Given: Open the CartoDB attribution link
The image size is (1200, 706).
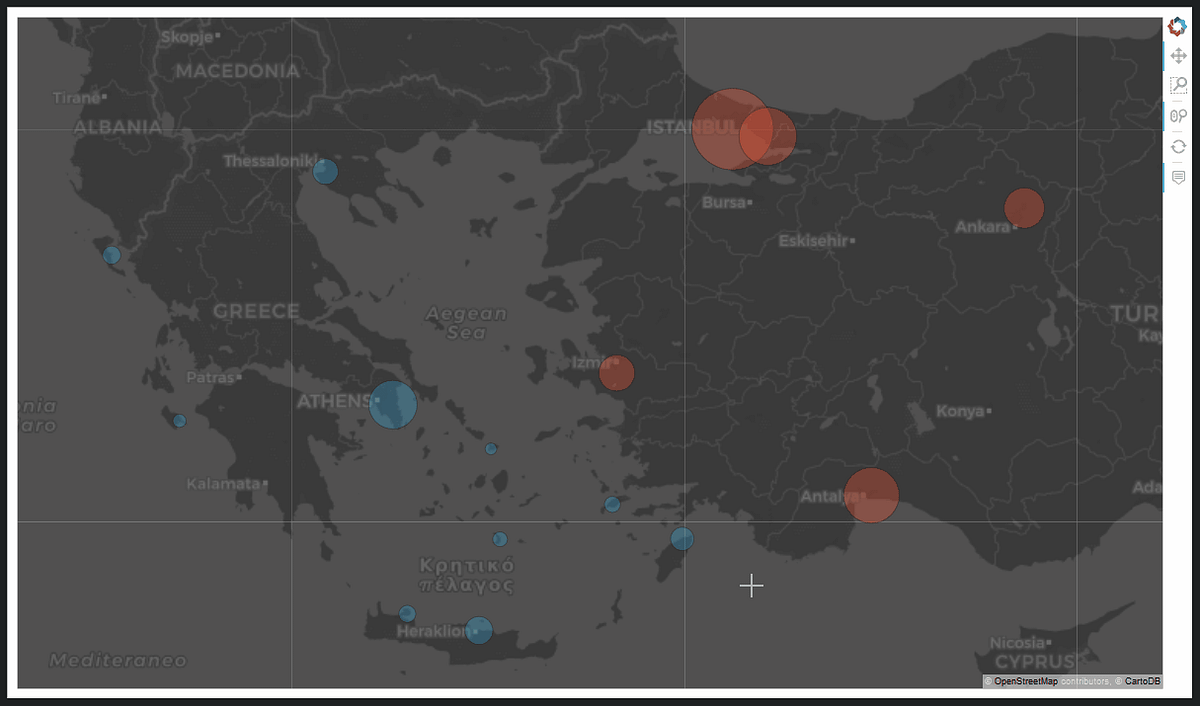Looking at the screenshot, I should [1140, 680].
